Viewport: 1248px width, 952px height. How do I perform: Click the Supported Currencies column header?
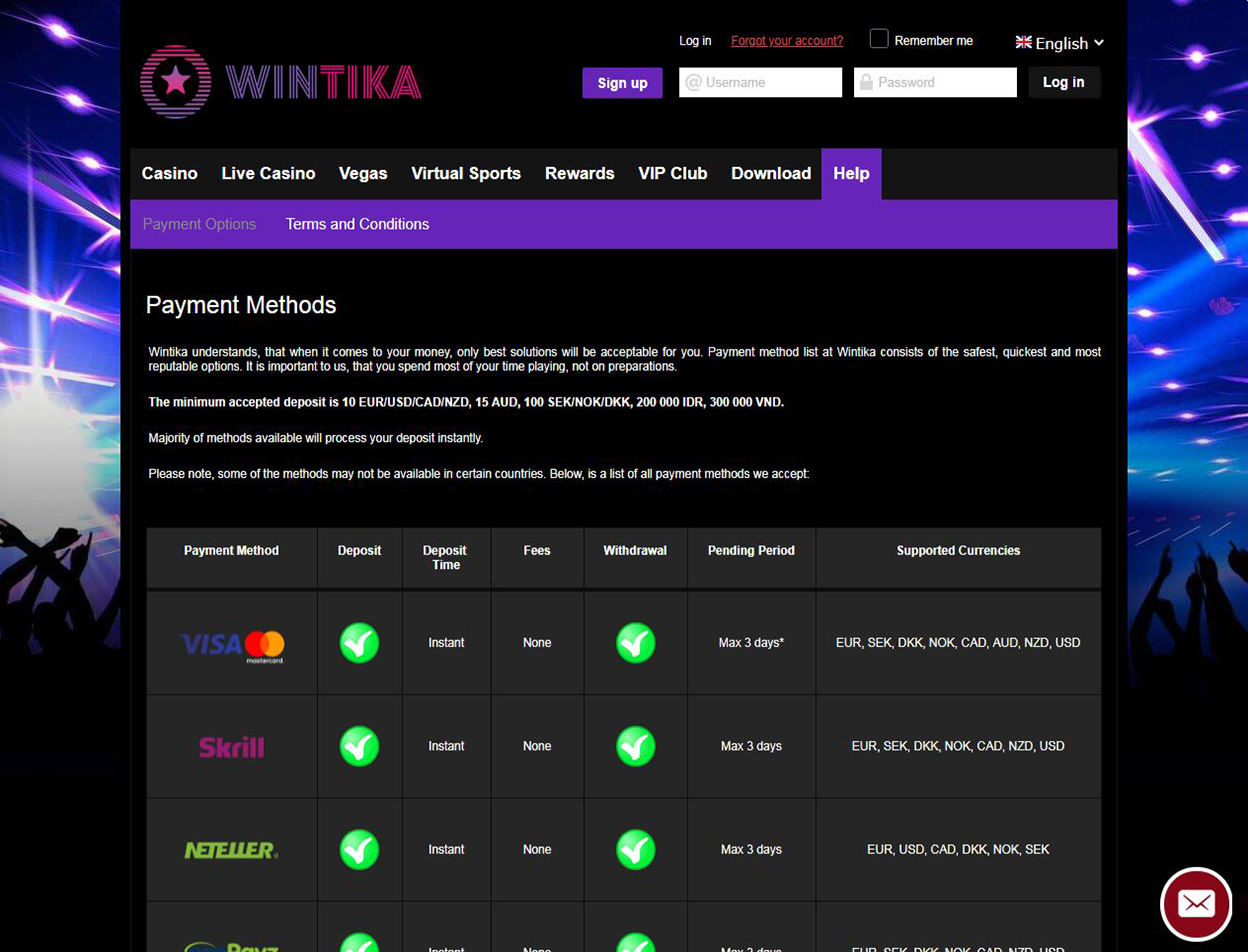coord(958,551)
